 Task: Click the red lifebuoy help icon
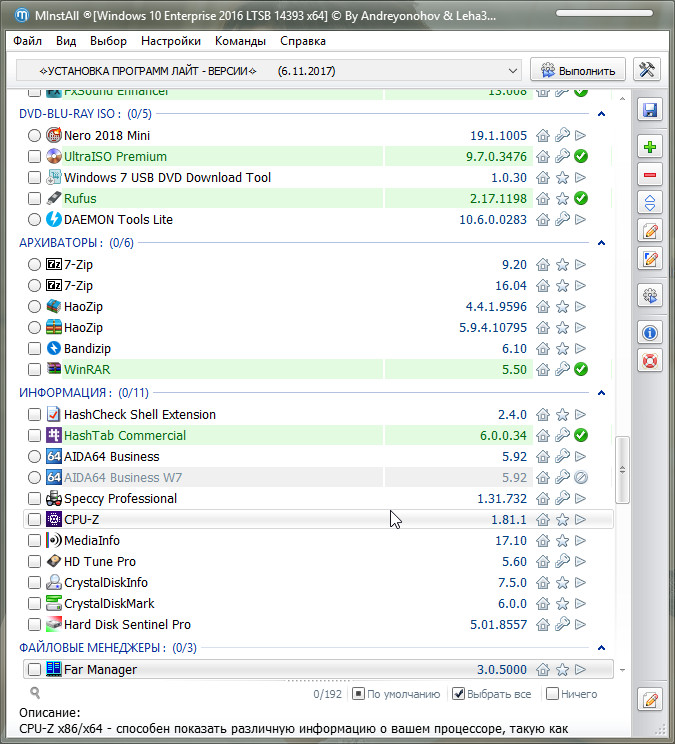pyautogui.click(x=649, y=361)
